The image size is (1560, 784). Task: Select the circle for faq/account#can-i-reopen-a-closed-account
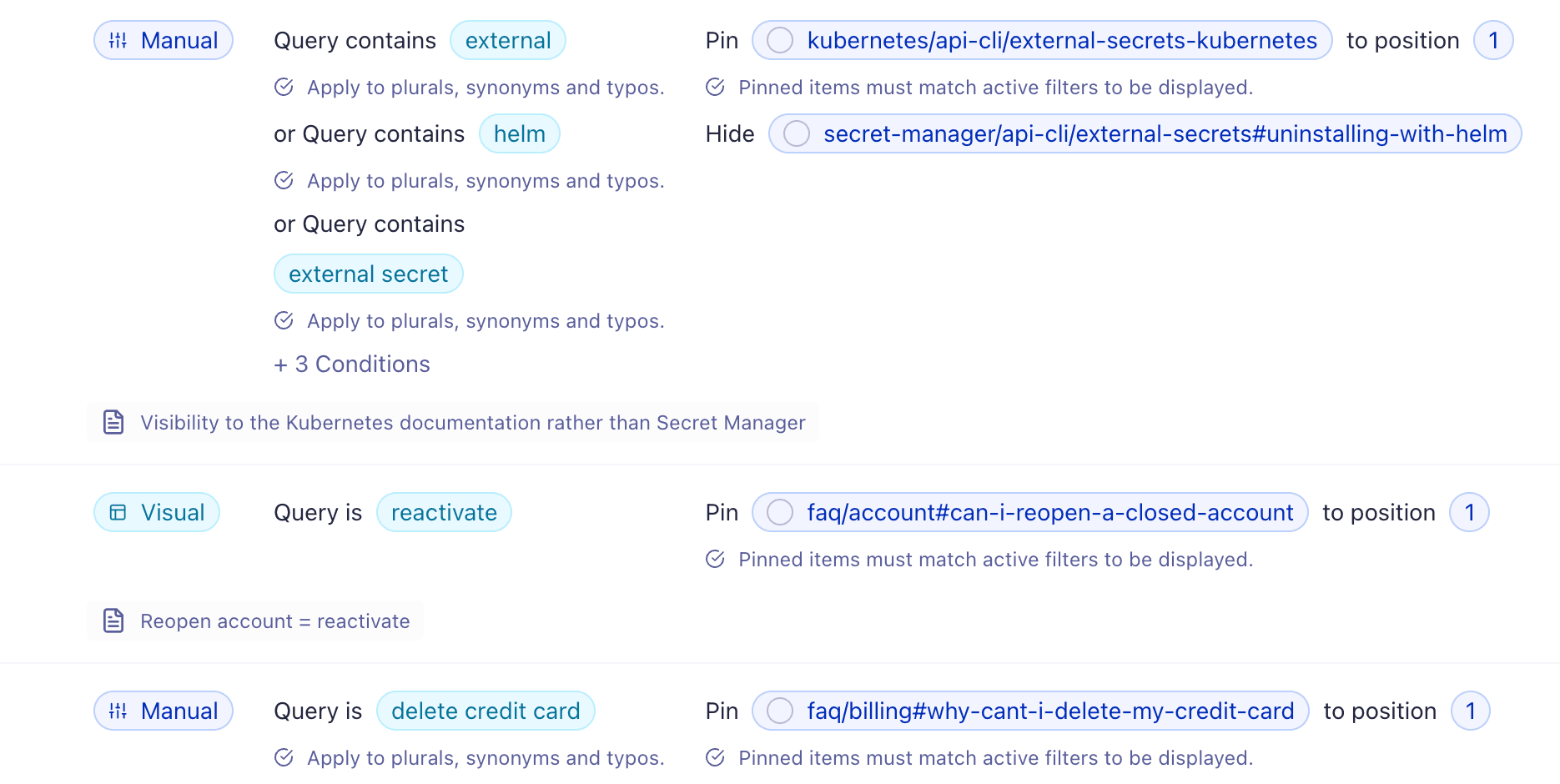780,513
